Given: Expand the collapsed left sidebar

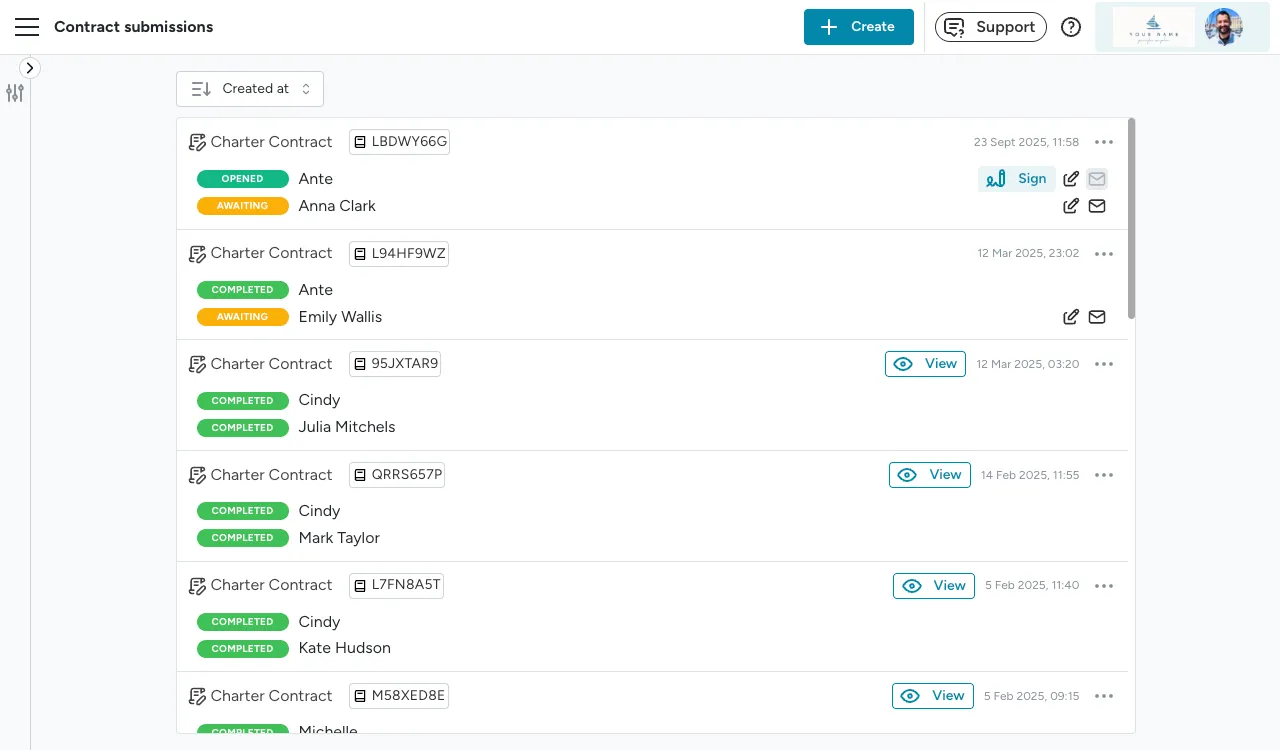Looking at the screenshot, I should pos(30,67).
